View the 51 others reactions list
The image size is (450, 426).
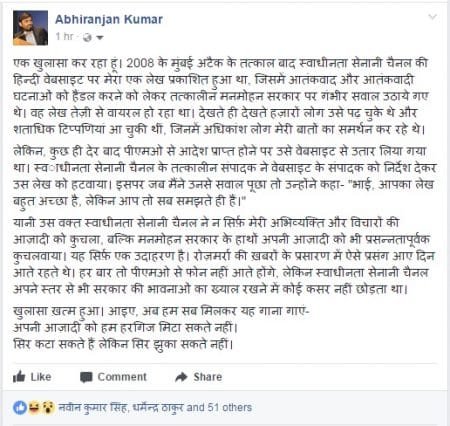[230, 407]
